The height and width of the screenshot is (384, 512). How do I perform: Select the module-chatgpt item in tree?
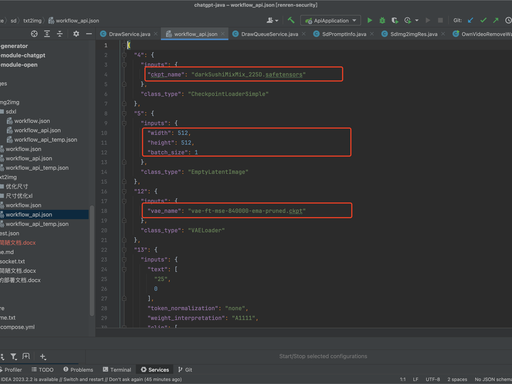pos(23,55)
